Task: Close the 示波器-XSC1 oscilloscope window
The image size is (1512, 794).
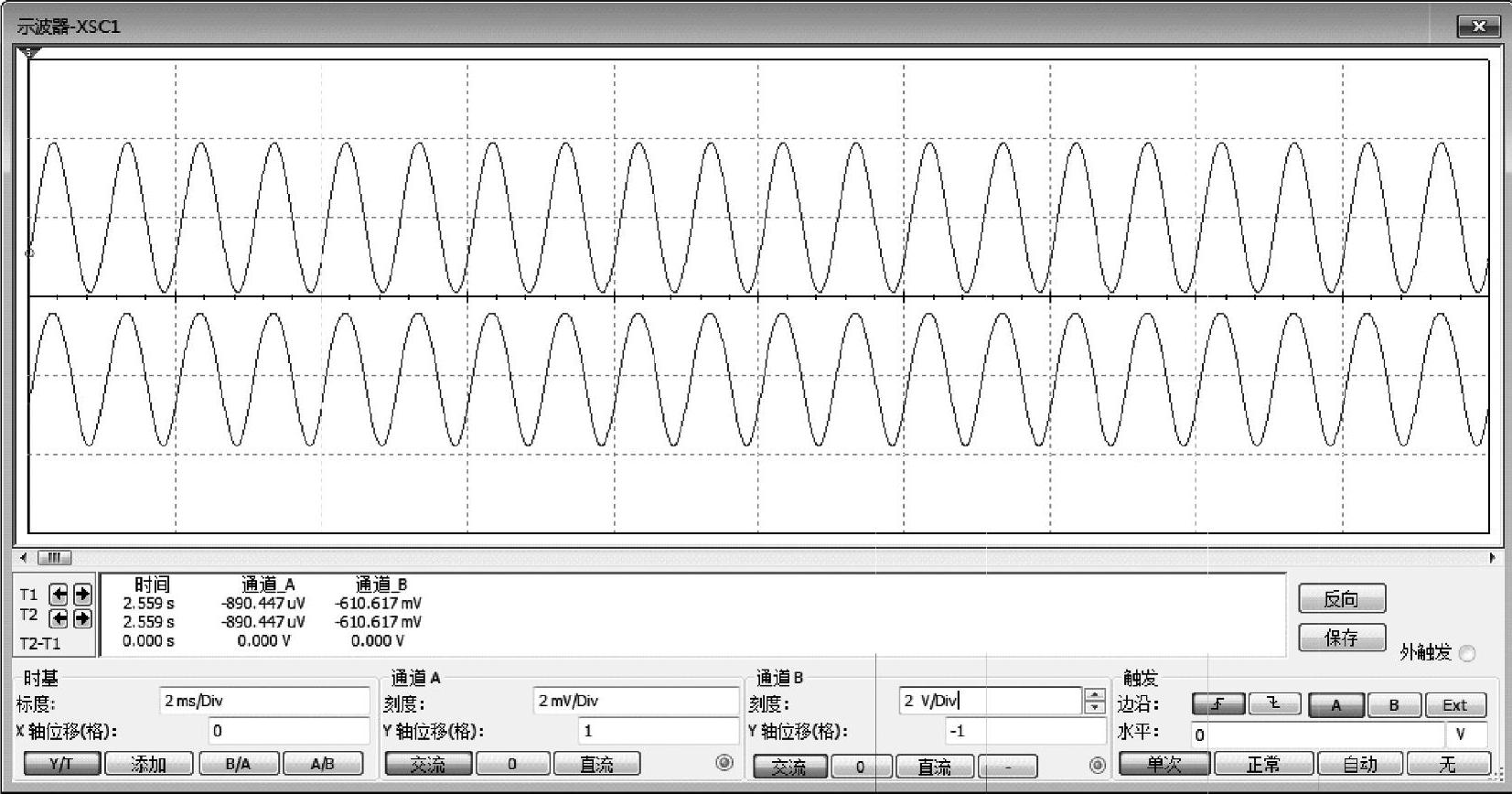Action: coord(1478,27)
